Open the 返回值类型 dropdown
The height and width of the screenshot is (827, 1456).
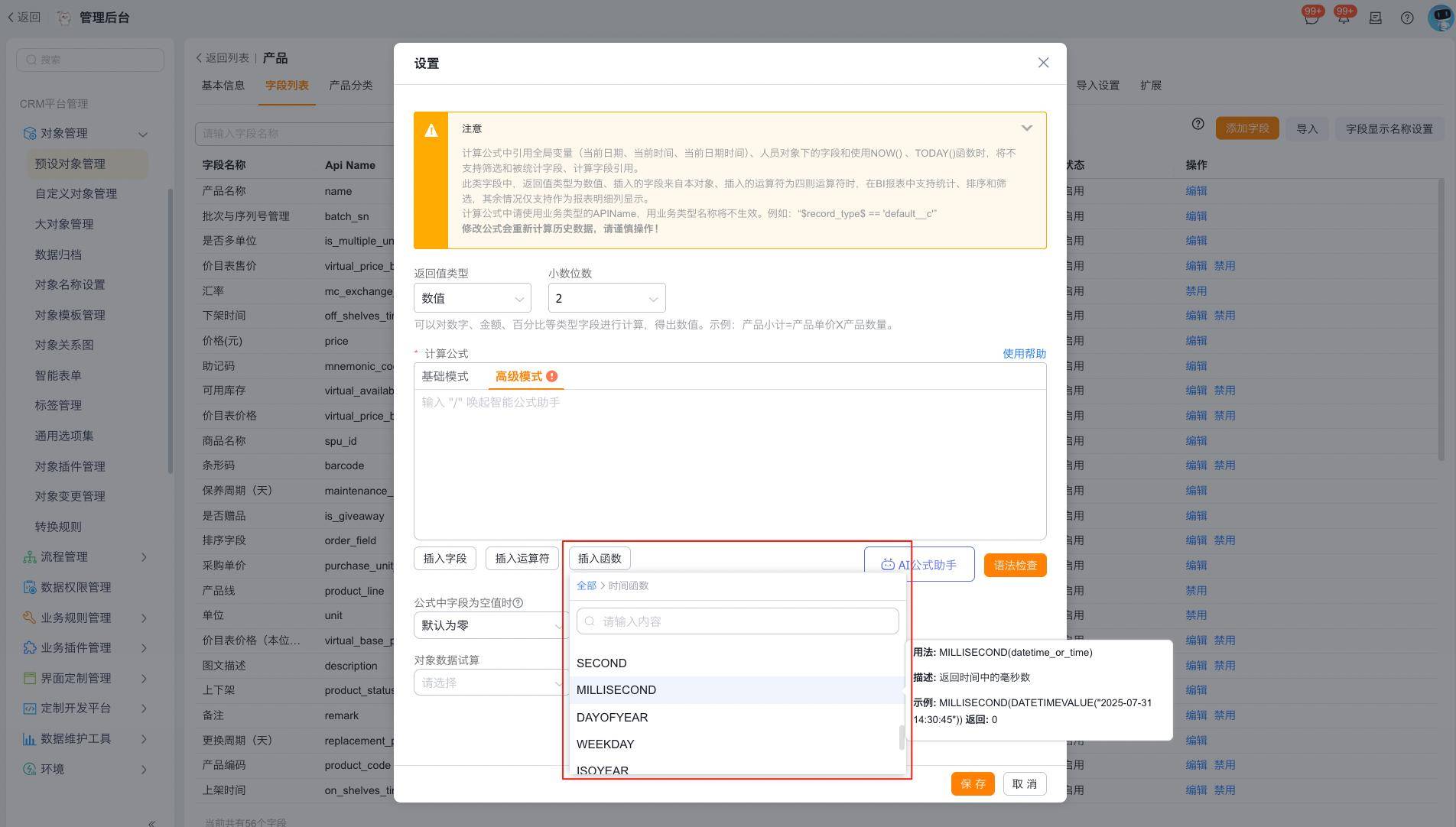point(472,298)
